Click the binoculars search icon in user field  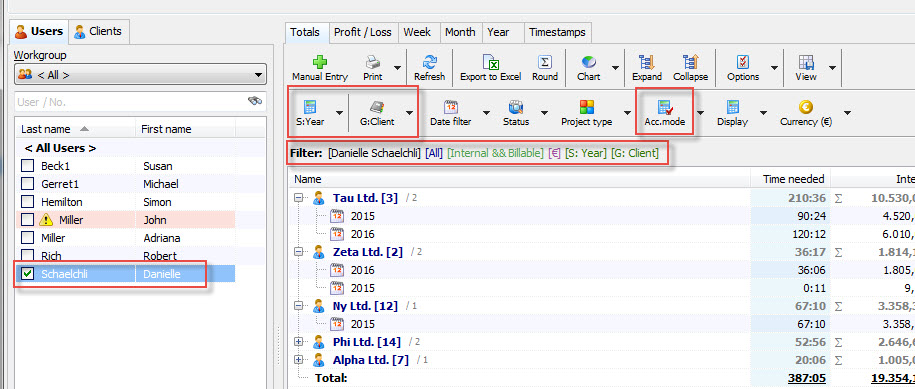255,101
